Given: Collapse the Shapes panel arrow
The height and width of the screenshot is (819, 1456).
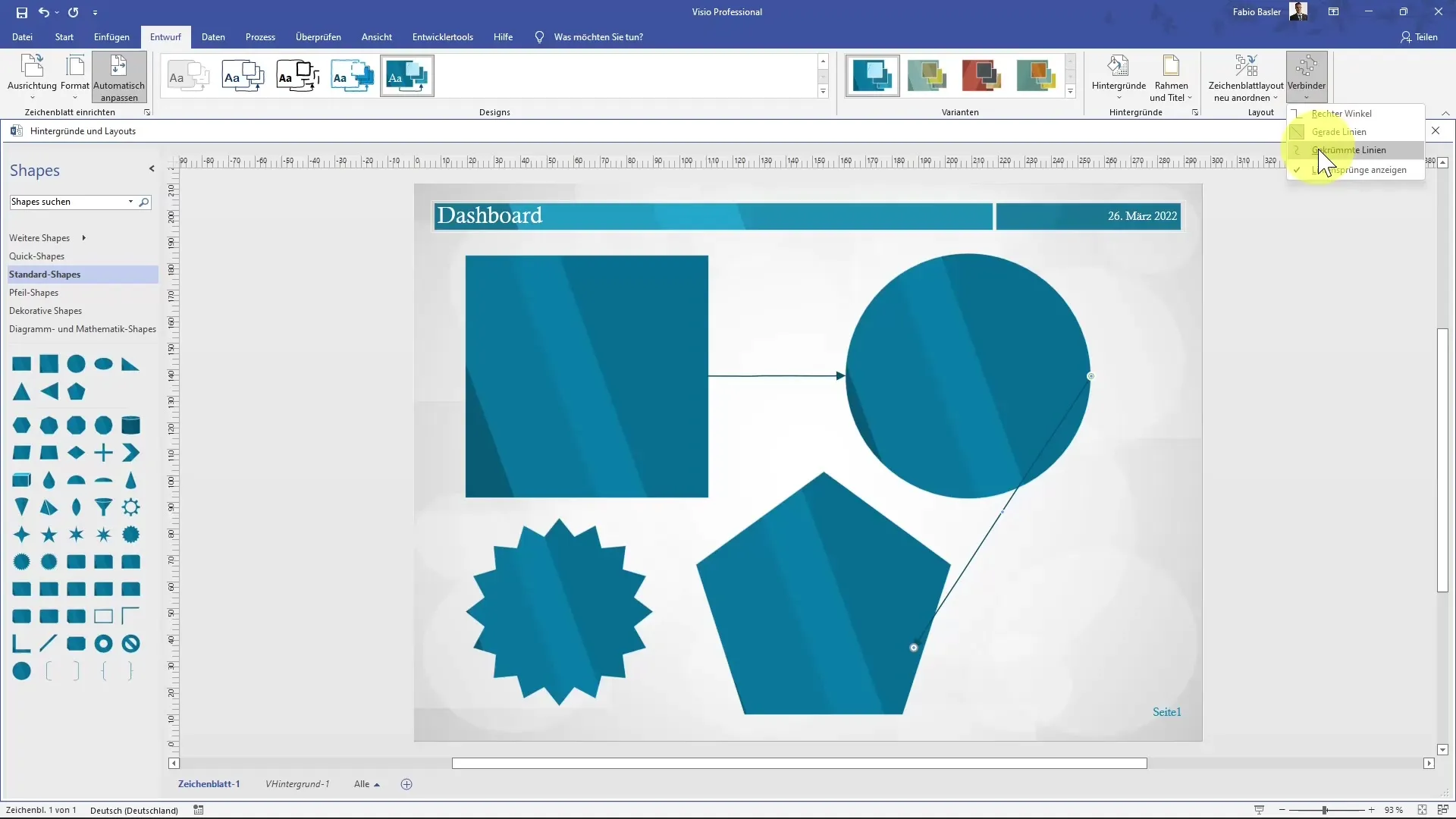Looking at the screenshot, I should (x=152, y=169).
